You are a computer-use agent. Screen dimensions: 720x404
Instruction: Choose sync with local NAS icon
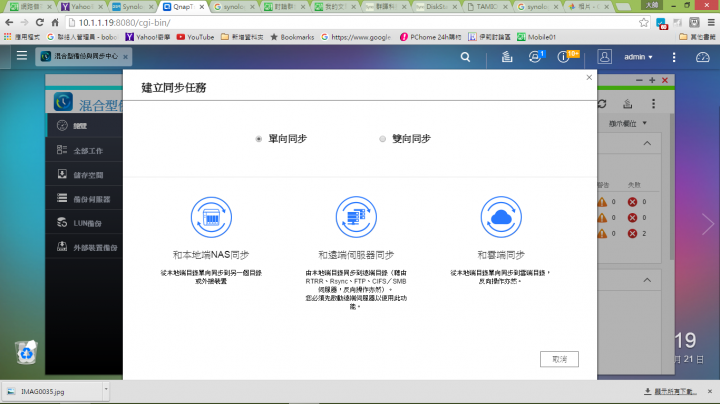click(211, 217)
